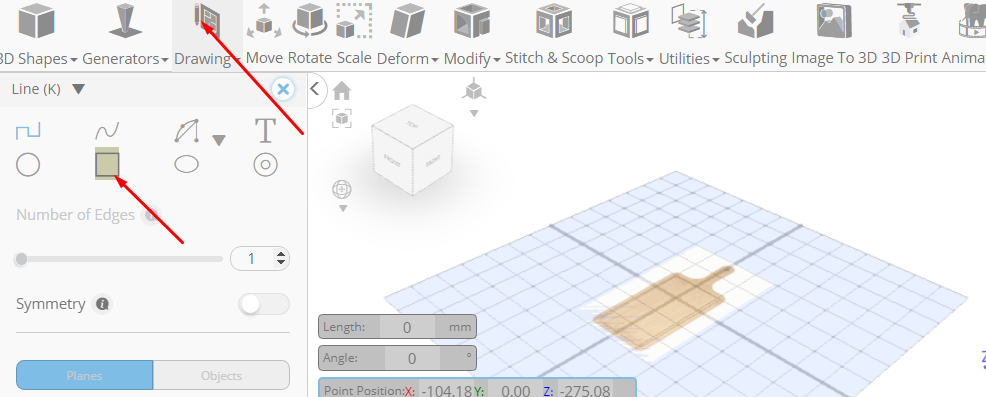Select the Spline curve tool icon
The width and height of the screenshot is (986, 397).
coord(107,131)
